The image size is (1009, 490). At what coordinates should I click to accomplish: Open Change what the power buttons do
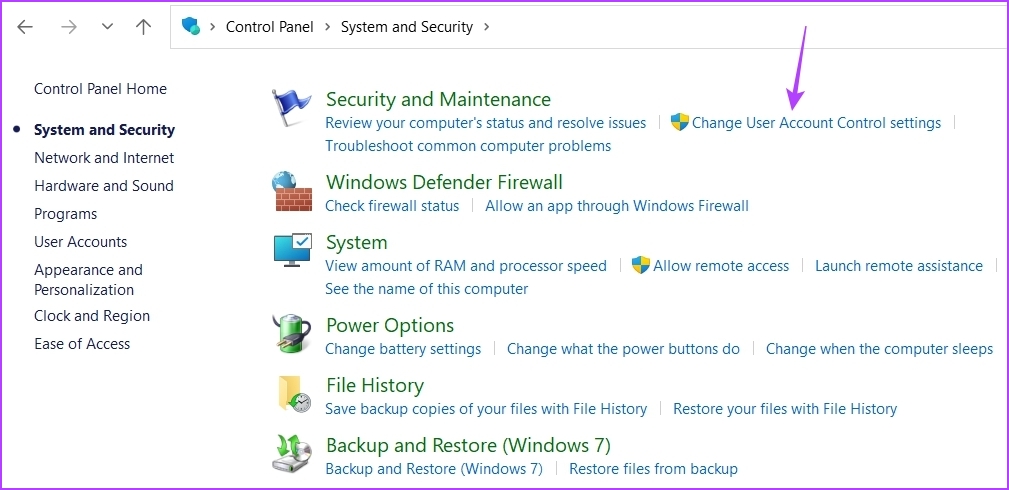[624, 349]
